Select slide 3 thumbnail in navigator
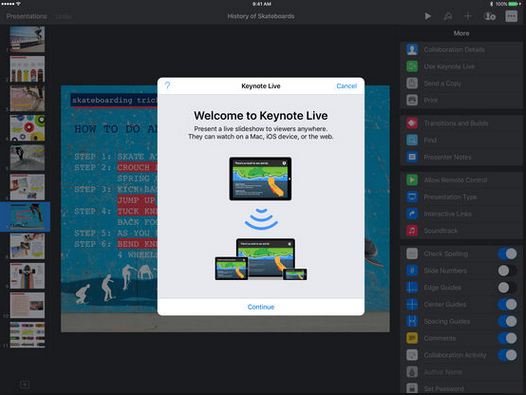The height and width of the screenshot is (395, 526). pos(27,98)
